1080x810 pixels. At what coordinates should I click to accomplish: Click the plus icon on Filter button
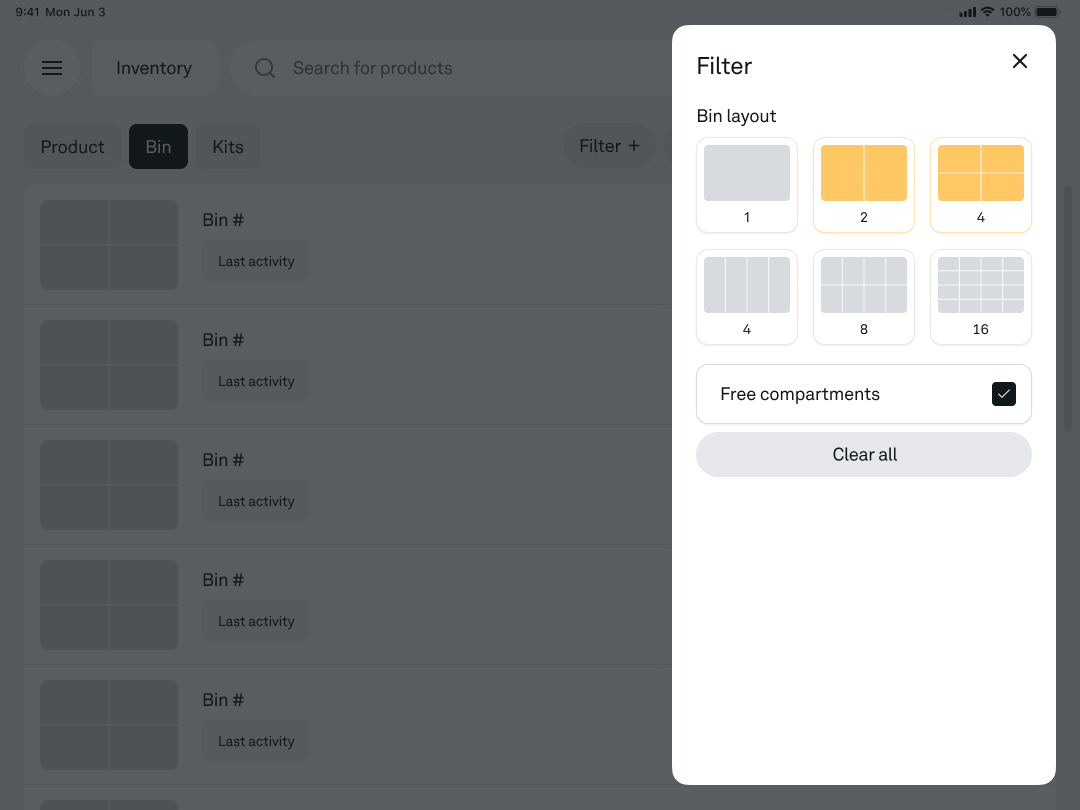(634, 146)
